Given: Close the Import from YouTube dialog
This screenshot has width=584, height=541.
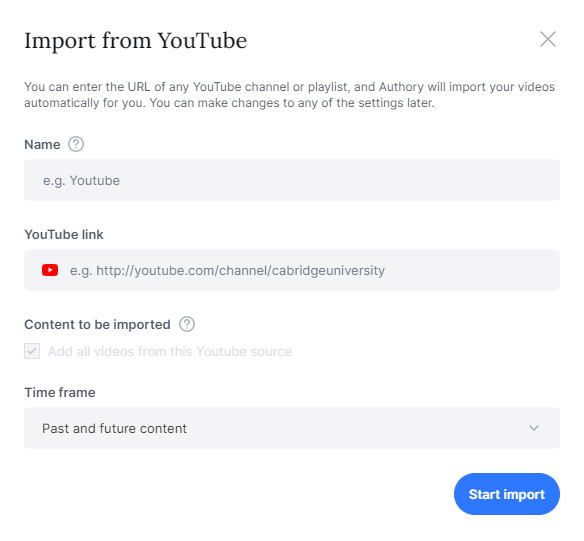Looking at the screenshot, I should click(548, 39).
